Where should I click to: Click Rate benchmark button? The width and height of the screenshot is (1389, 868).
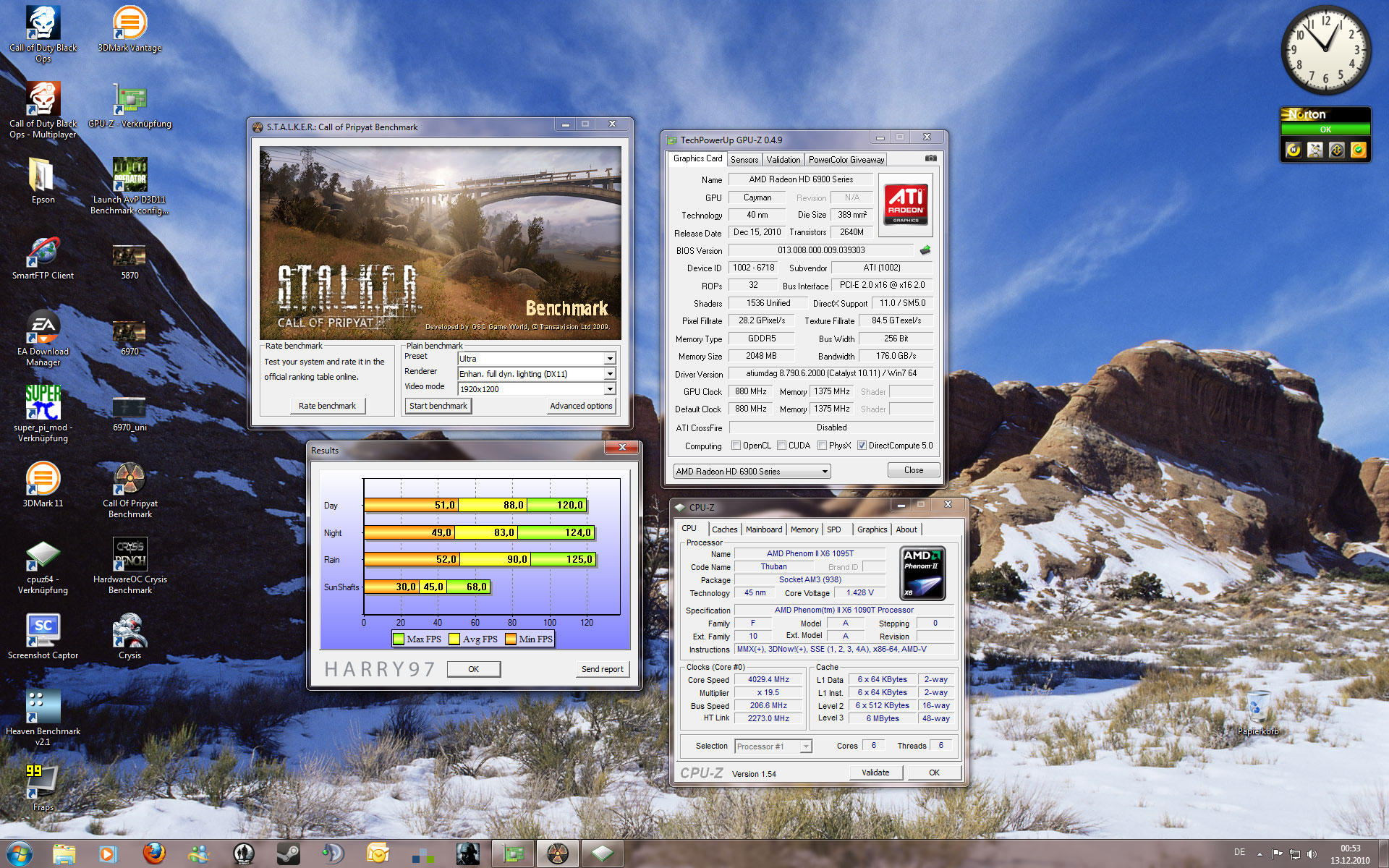pos(327,406)
